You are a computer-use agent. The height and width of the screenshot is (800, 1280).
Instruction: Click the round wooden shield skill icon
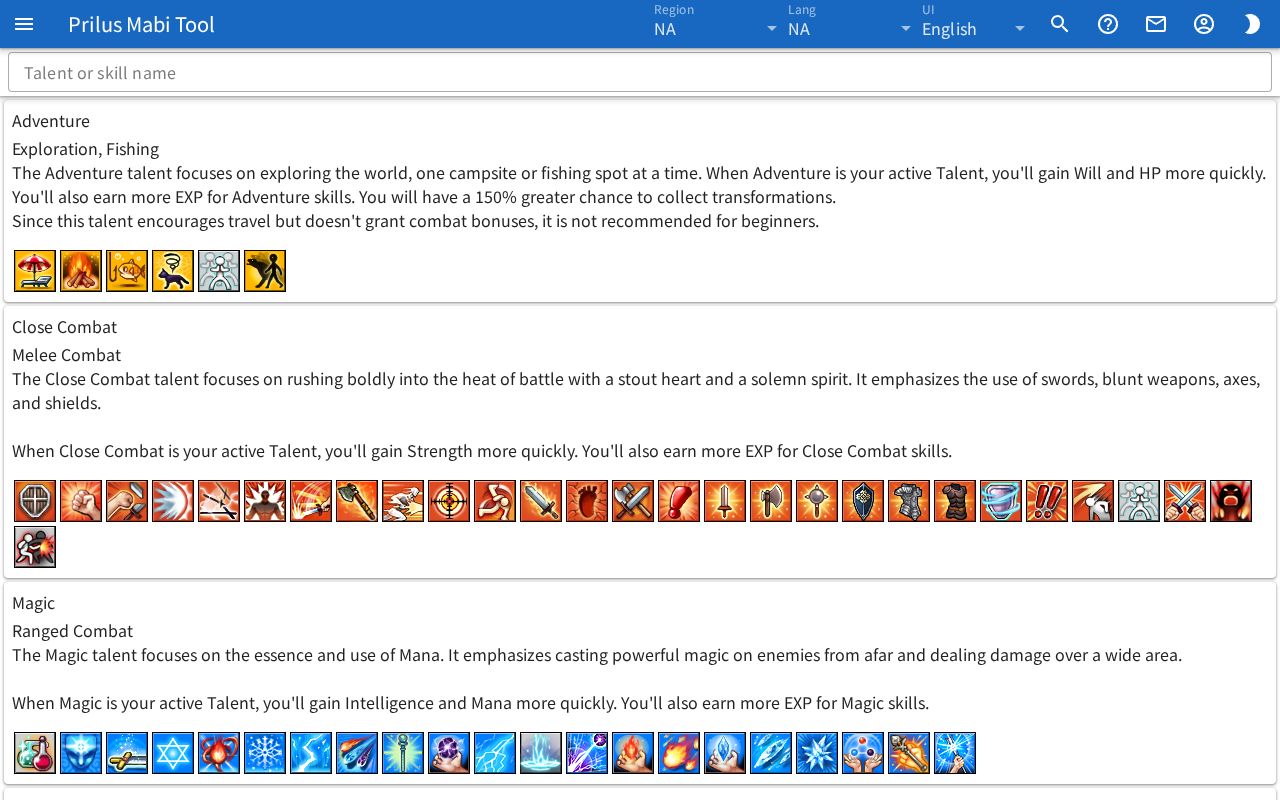[x=35, y=501]
